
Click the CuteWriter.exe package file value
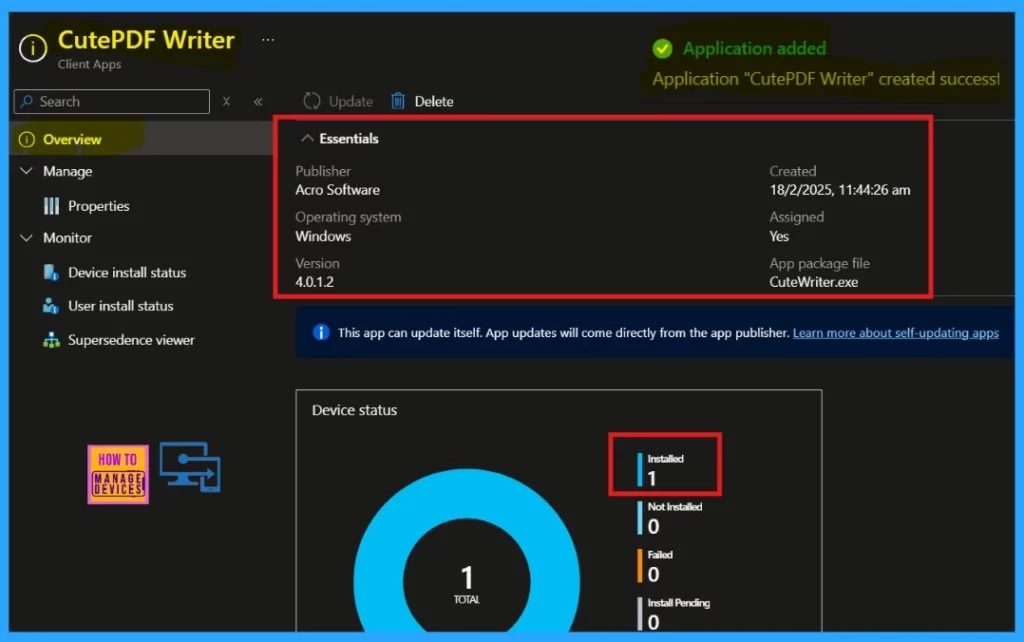click(813, 282)
